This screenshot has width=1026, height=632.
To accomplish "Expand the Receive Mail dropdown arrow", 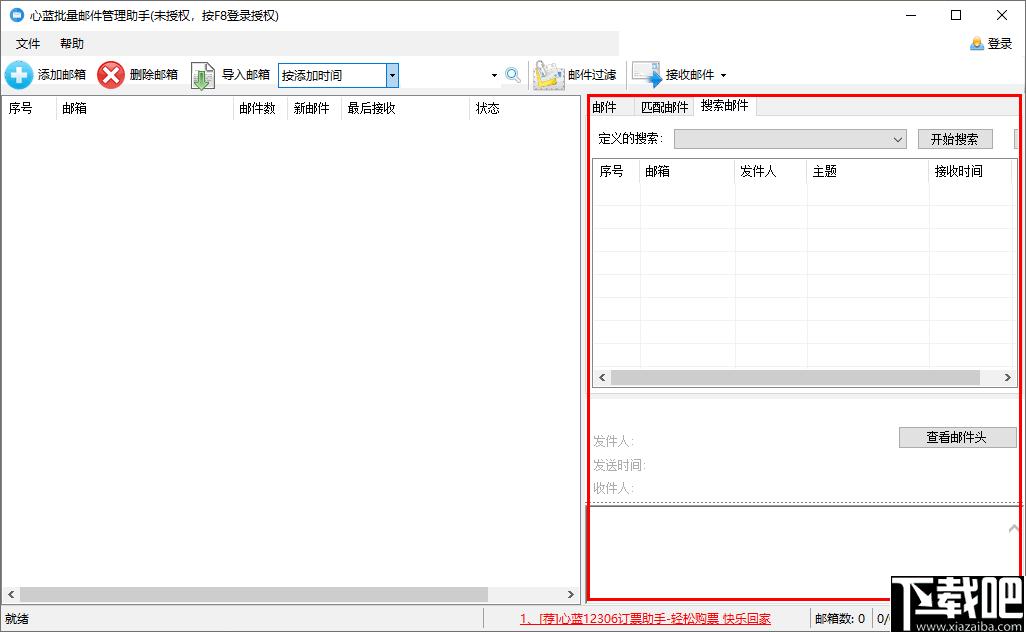I will pyautogui.click(x=723, y=75).
